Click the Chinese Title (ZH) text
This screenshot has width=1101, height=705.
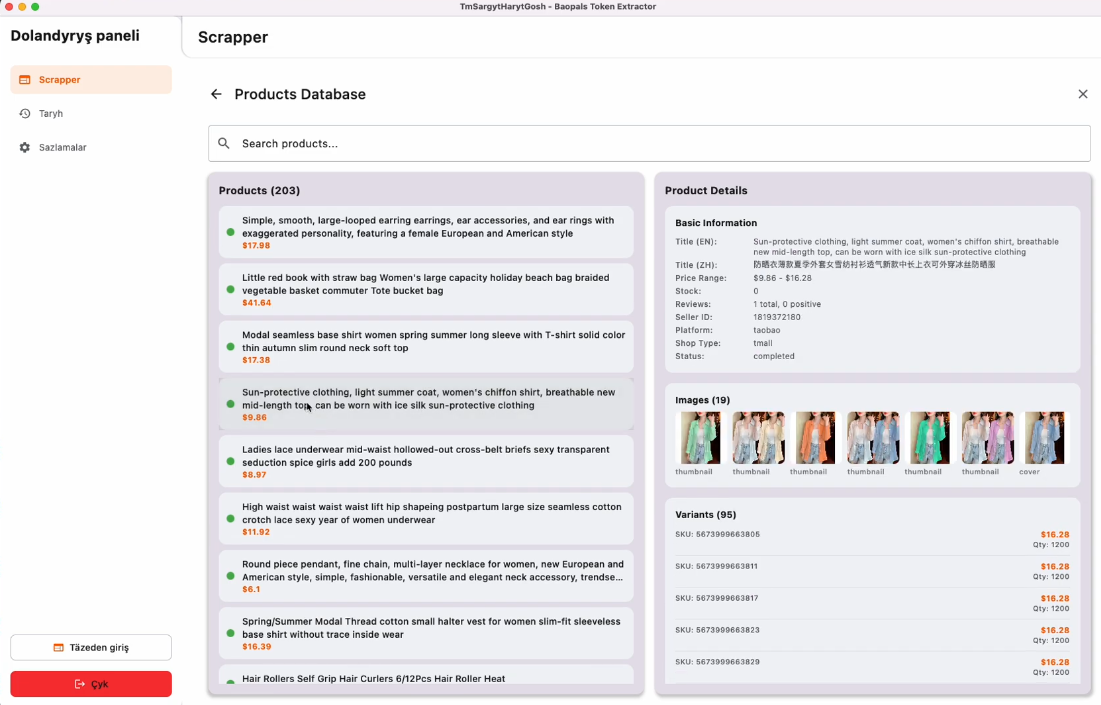point(874,265)
